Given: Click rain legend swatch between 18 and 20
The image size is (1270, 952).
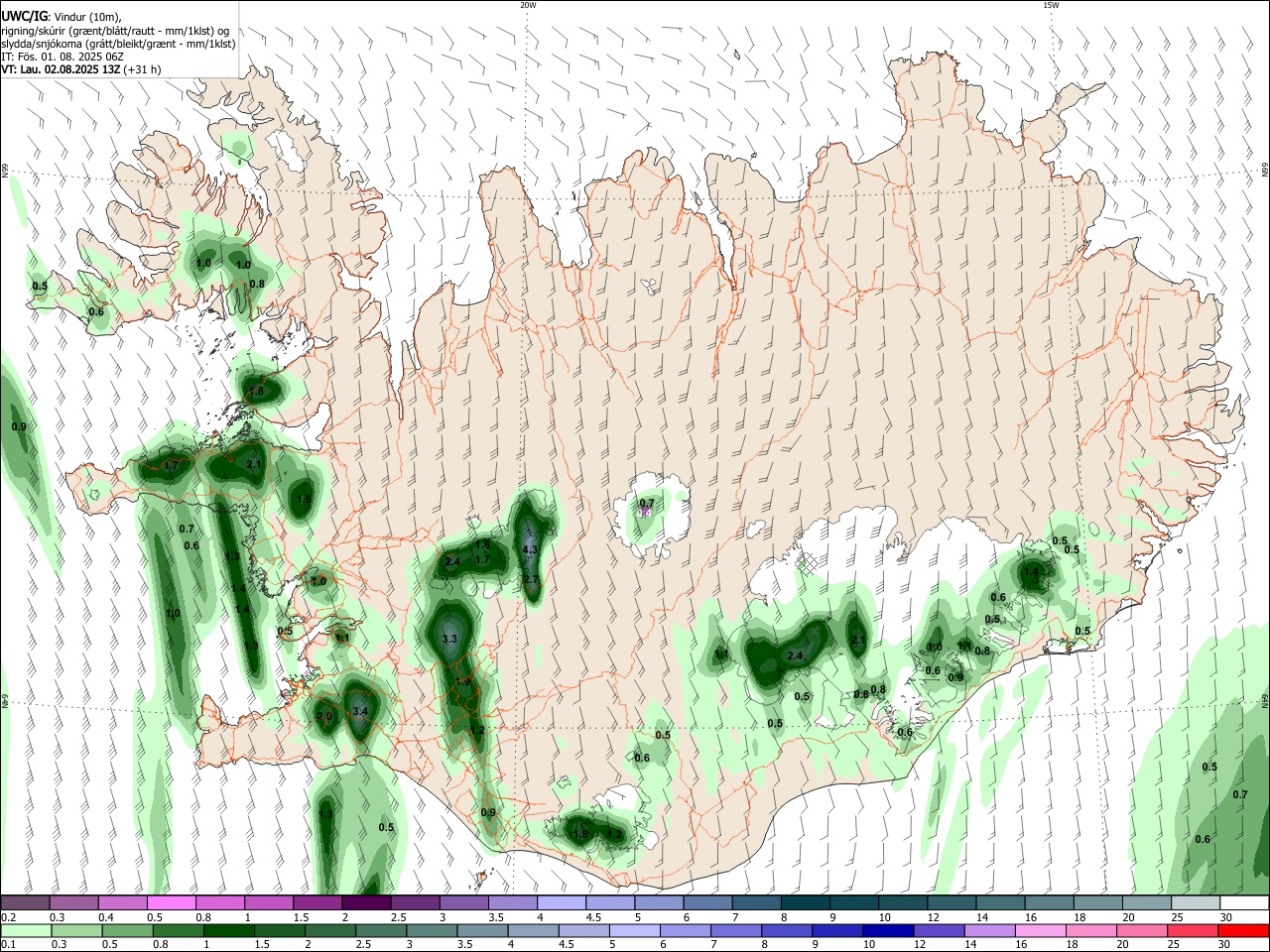Looking at the screenshot, I should [x=1090, y=931].
